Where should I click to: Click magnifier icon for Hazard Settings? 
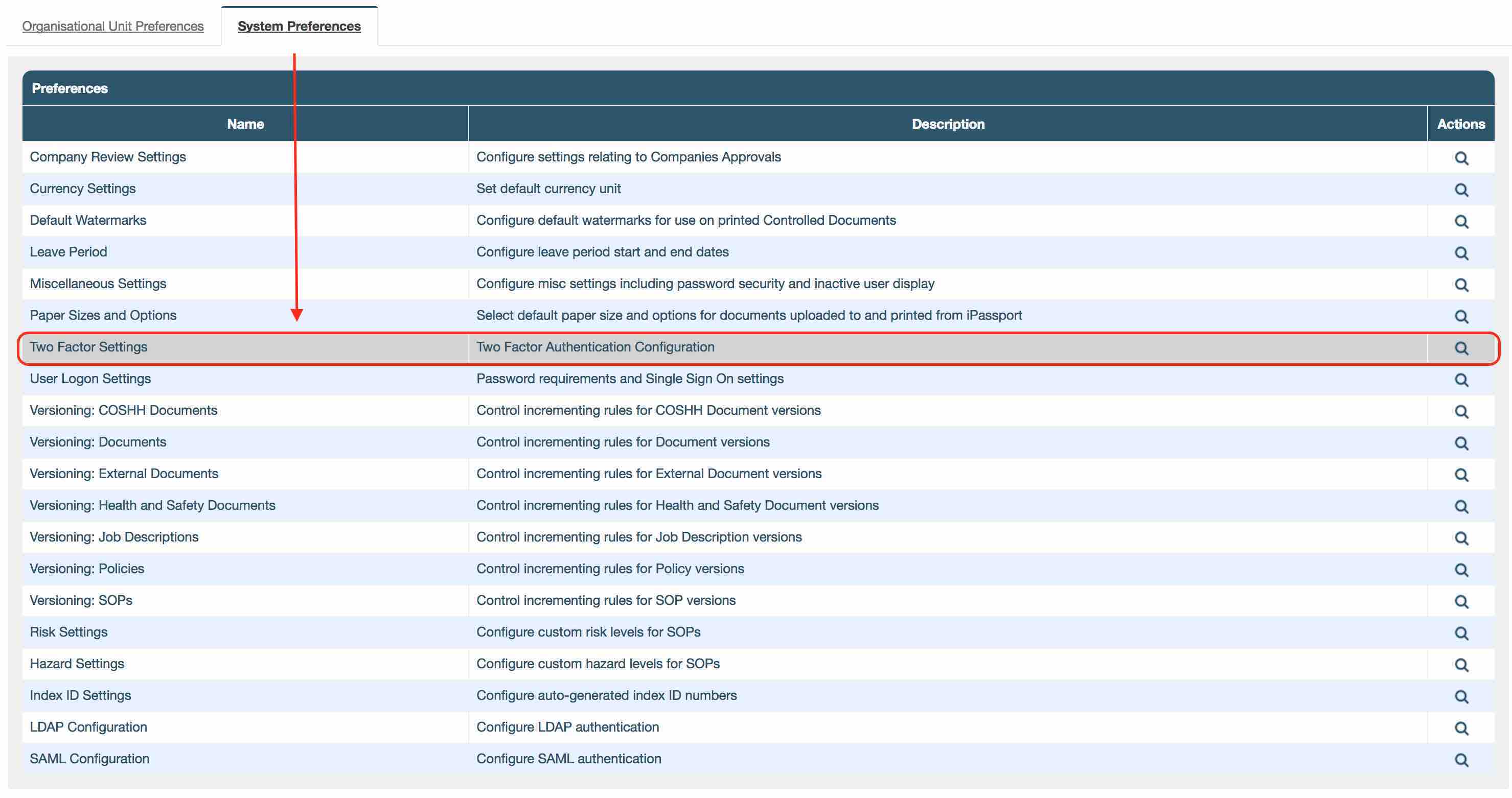(1461, 665)
